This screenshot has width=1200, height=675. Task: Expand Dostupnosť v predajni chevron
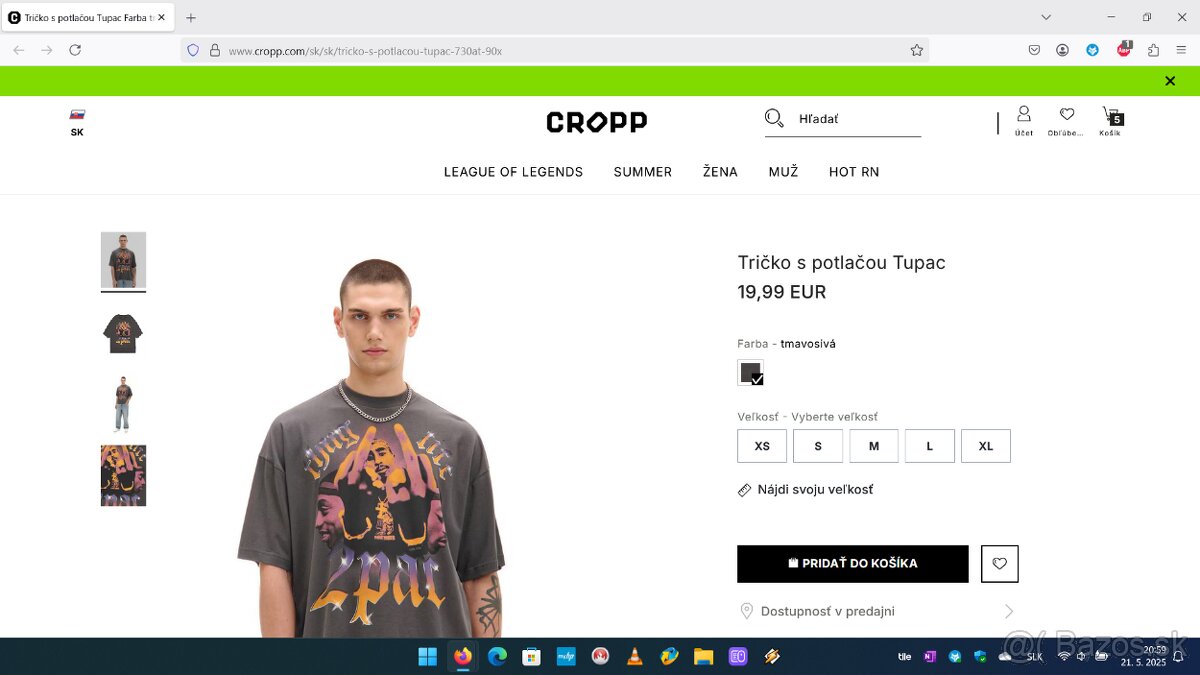tap(1008, 611)
